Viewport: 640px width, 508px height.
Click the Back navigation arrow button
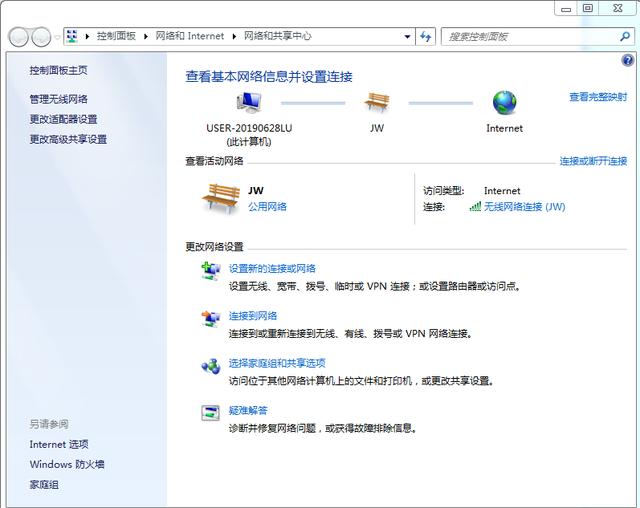[18, 37]
